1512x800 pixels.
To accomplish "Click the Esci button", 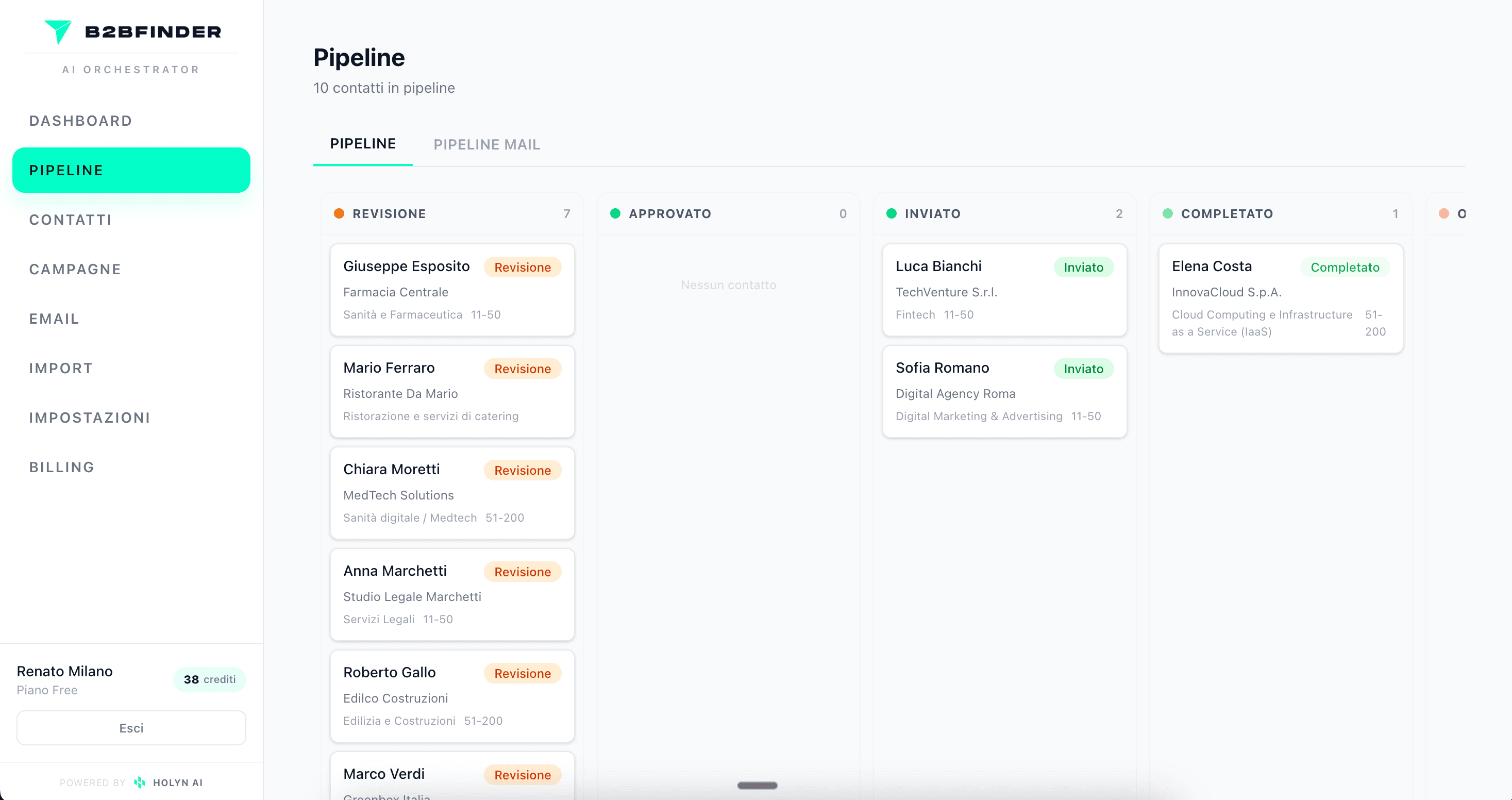I will tap(131, 728).
